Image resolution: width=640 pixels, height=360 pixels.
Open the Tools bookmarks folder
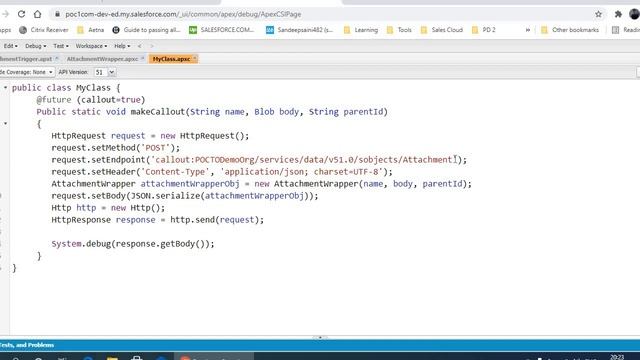[400, 30]
